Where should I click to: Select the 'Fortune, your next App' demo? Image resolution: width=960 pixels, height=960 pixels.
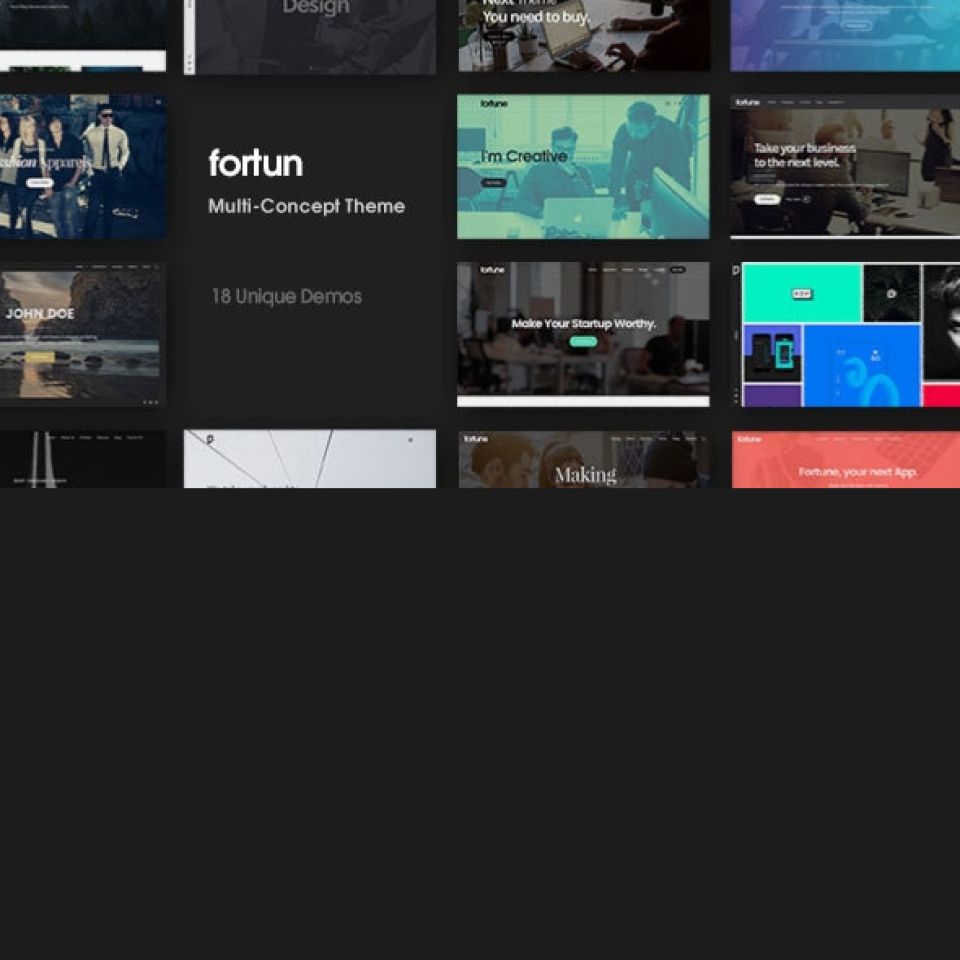click(845, 460)
